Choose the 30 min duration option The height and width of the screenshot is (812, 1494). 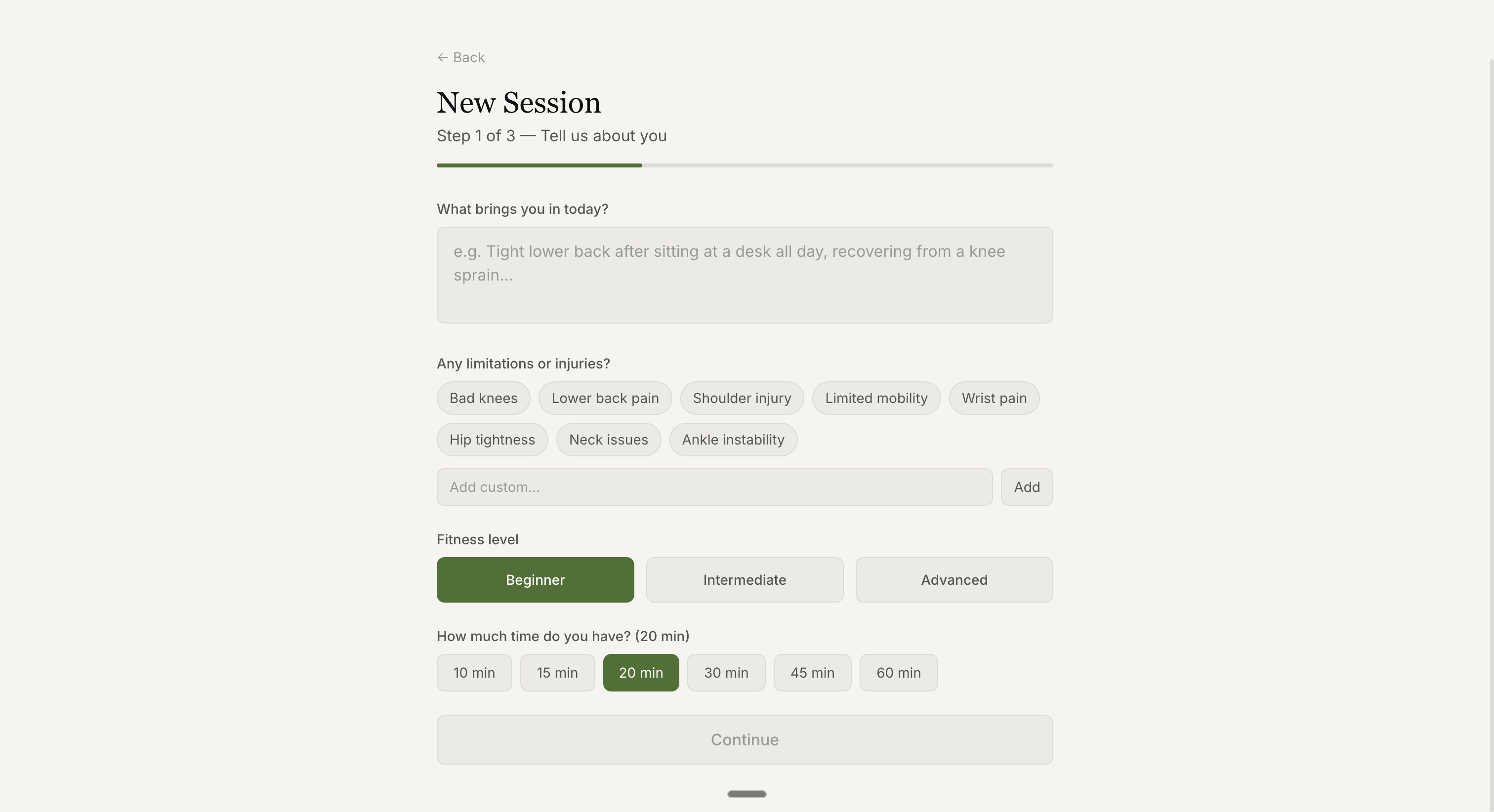click(x=726, y=673)
